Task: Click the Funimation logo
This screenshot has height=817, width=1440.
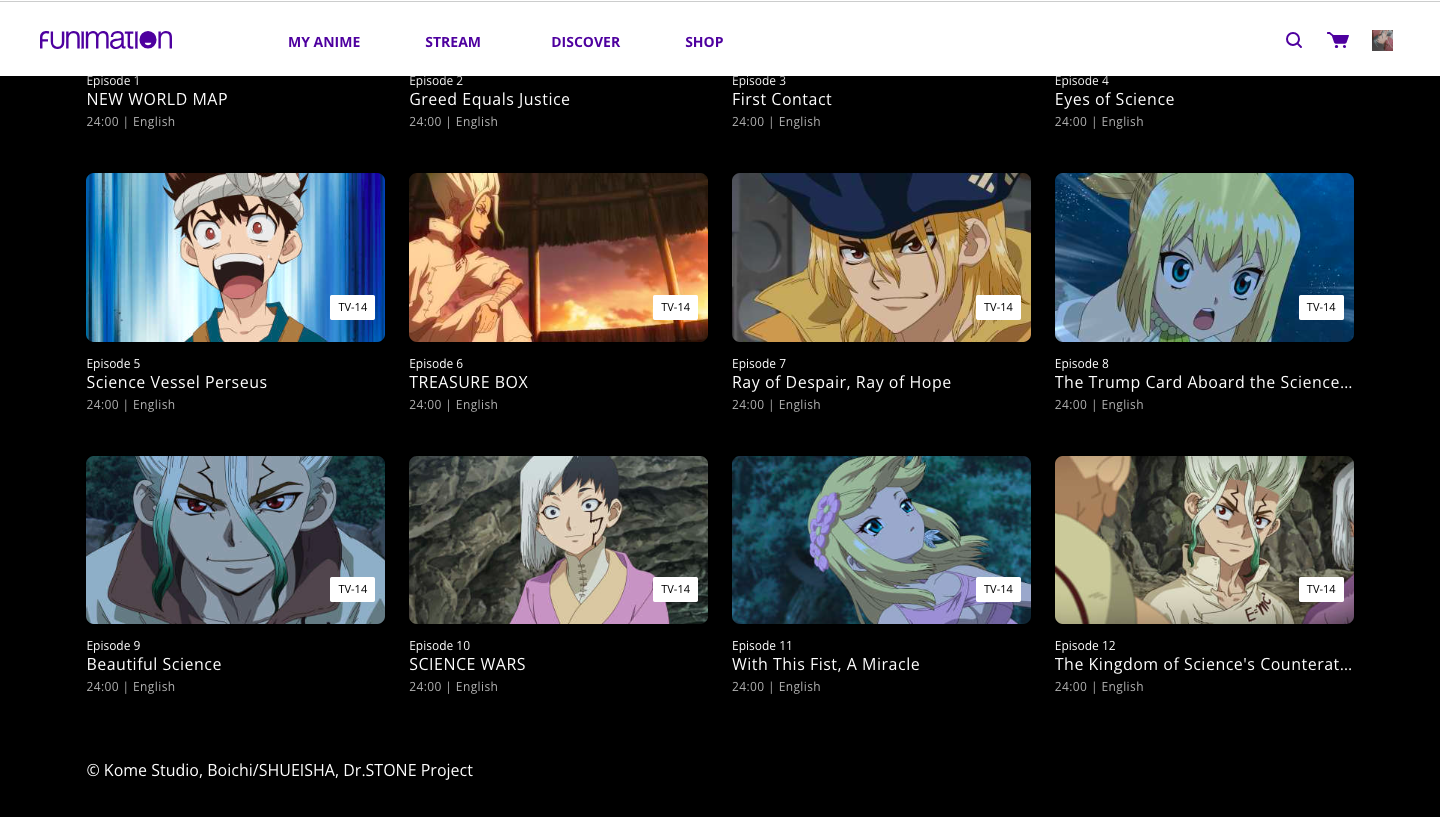Action: (x=106, y=40)
